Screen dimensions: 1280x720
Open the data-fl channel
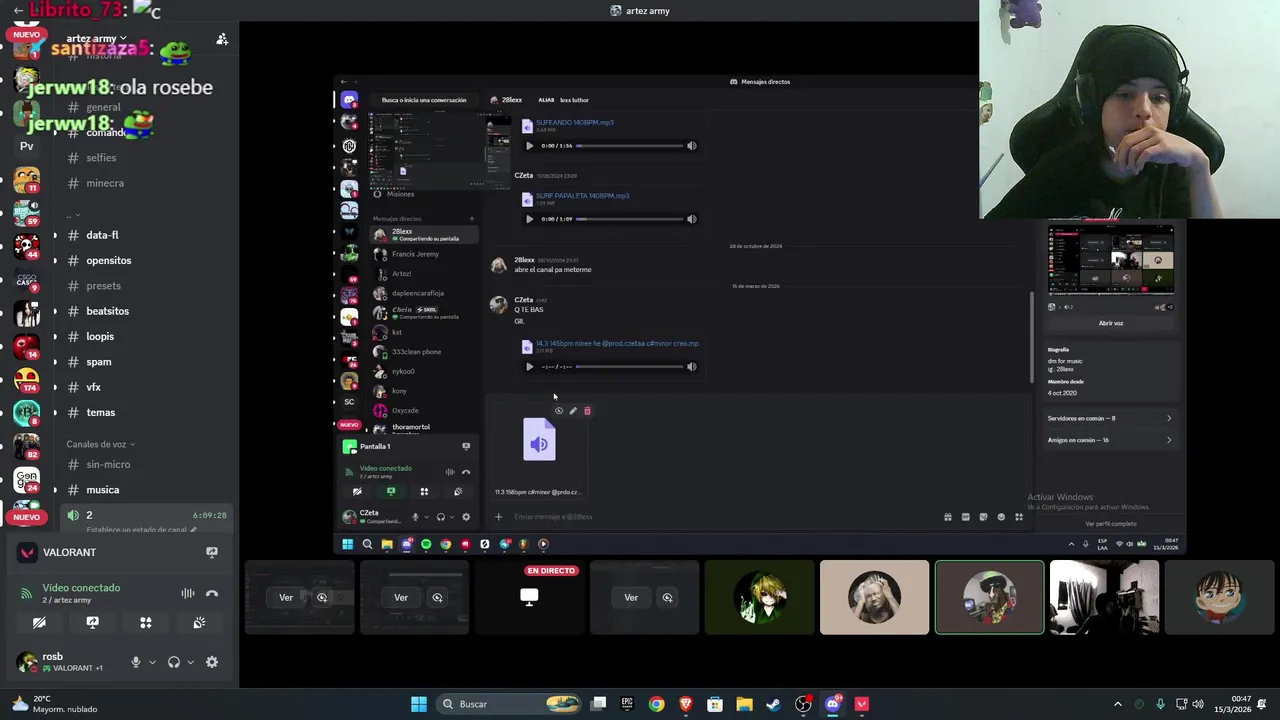click(102, 235)
